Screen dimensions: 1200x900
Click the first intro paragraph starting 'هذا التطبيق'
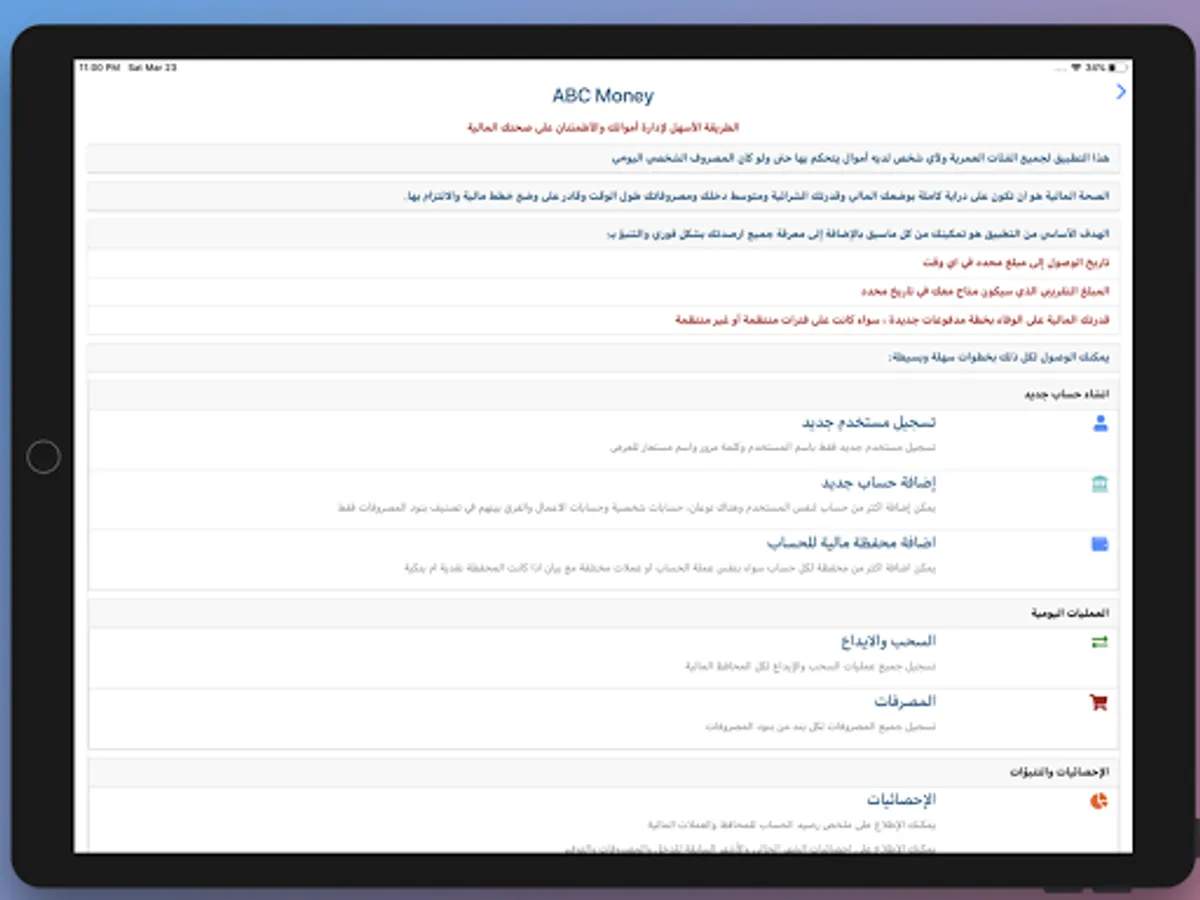point(861,158)
